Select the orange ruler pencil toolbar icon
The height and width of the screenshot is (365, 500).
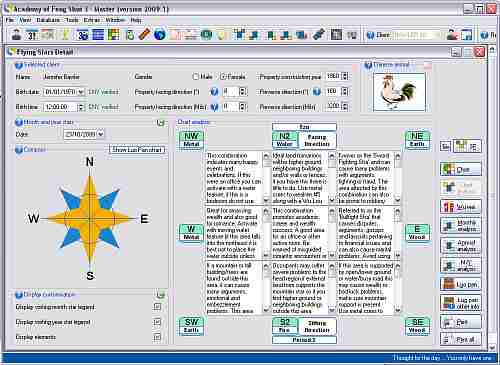point(144,34)
